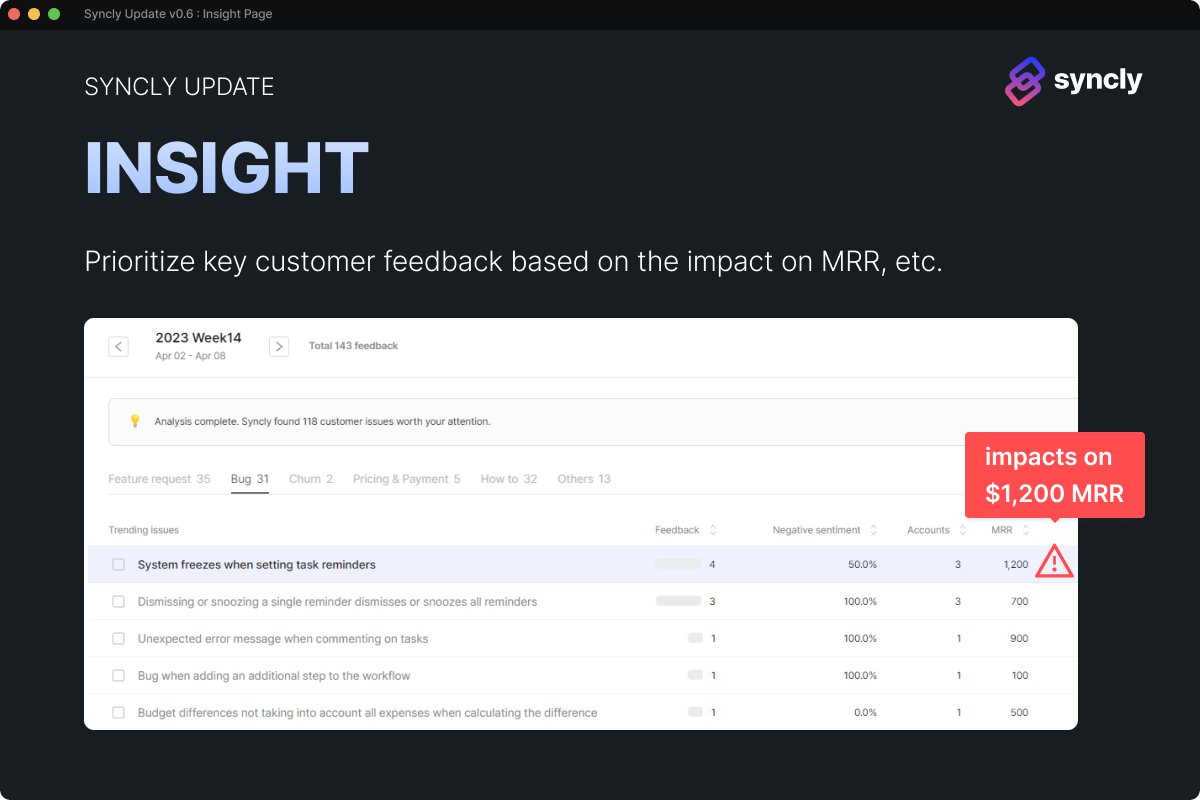
Task: Check the Dismissing or snoozing reminder checkbox
Action: pyautogui.click(x=118, y=601)
